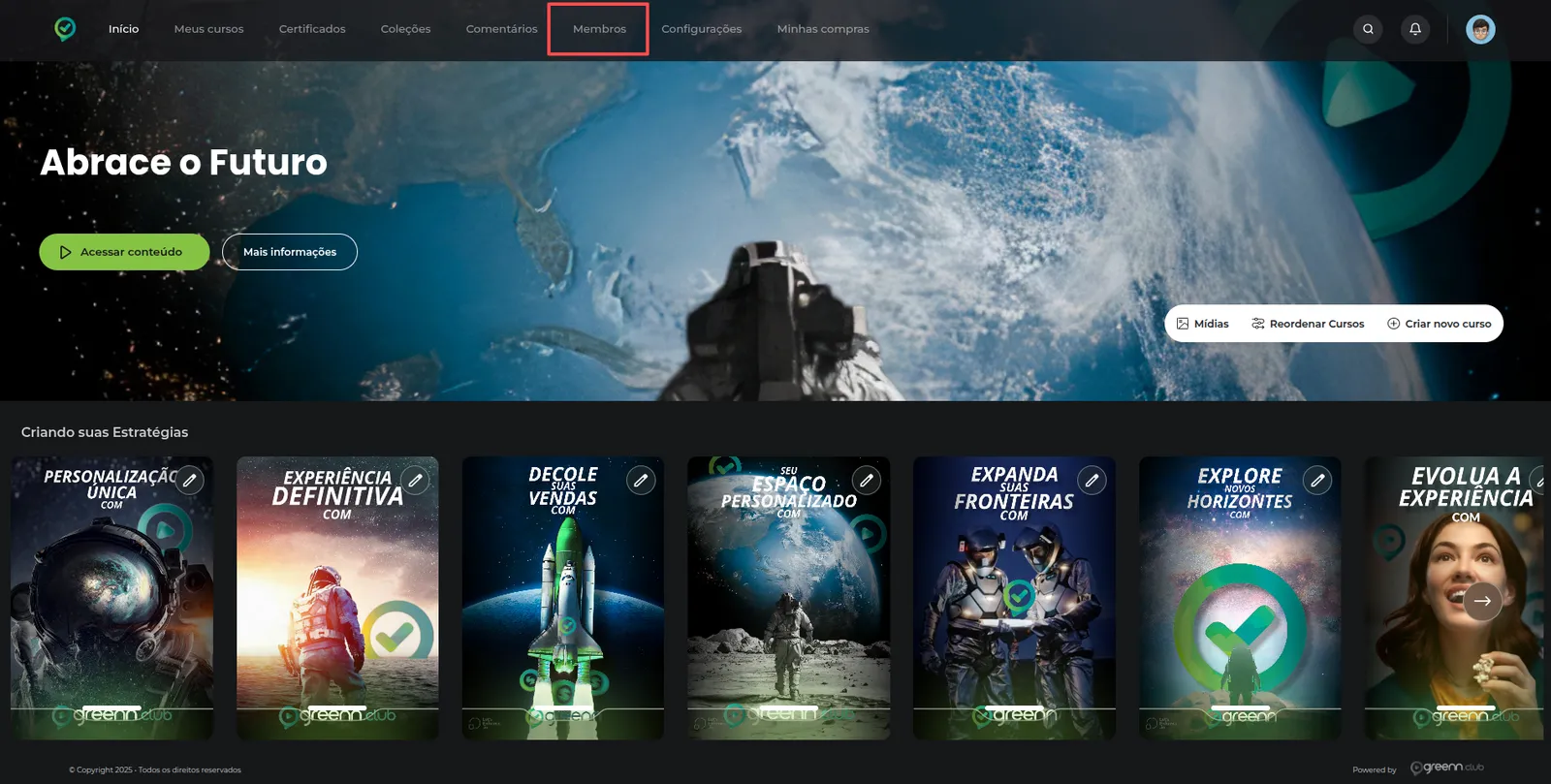Image resolution: width=1551 pixels, height=784 pixels.
Task: Click the Copyright 2025 footer text
Action: (155, 770)
